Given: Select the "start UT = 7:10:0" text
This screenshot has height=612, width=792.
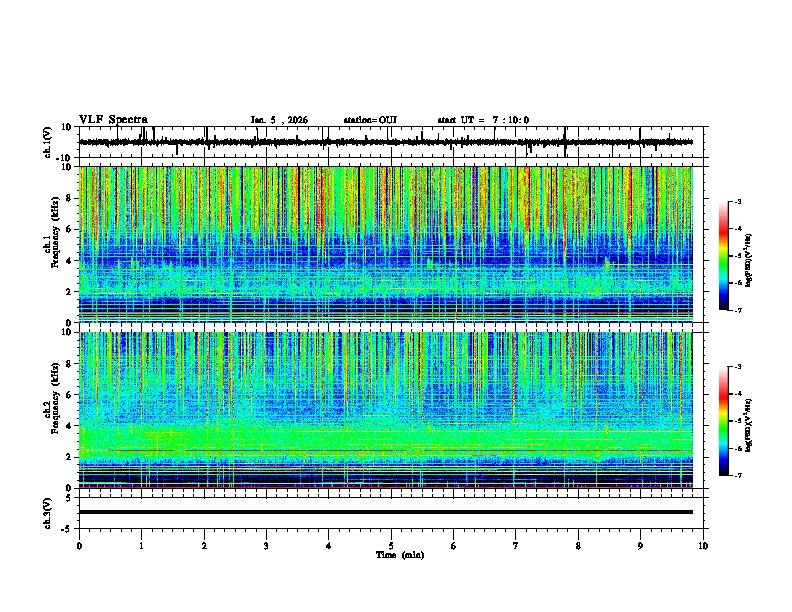Looking at the screenshot, I should (483, 120).
